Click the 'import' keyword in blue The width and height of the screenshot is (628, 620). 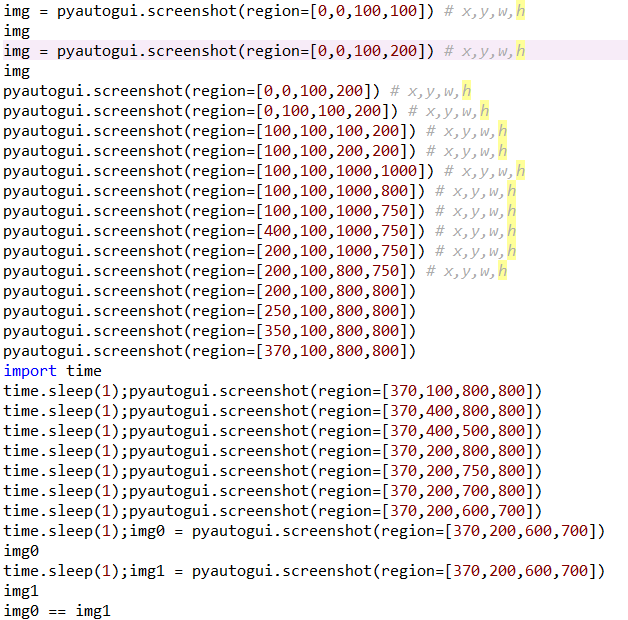click(x=30, y=371)
